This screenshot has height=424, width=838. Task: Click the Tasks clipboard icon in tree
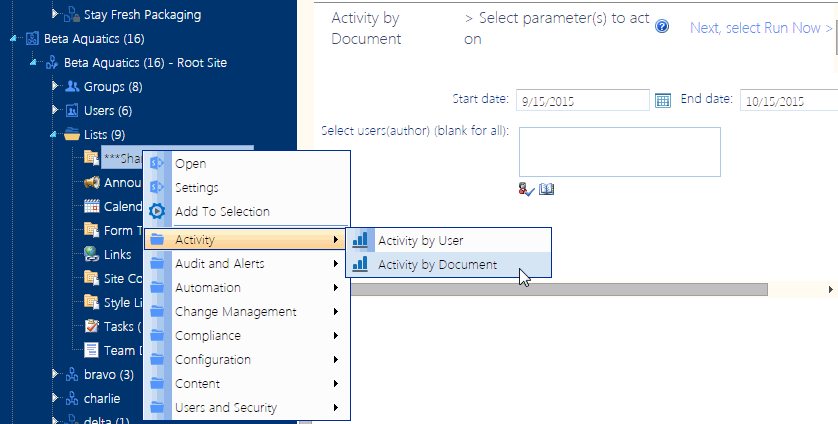click(91, 326)
